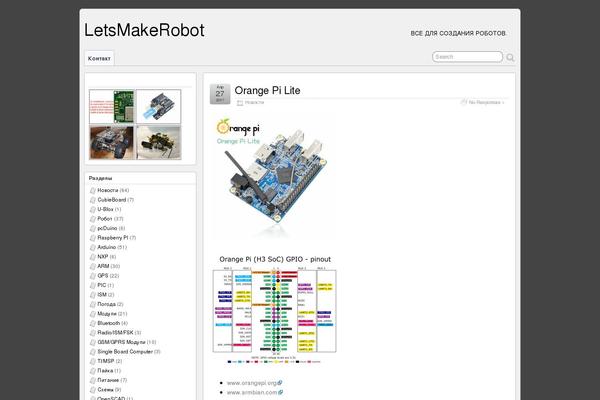
Task: Open the wheeled robot chassis thumbnail
Action: tap(112, 142)
